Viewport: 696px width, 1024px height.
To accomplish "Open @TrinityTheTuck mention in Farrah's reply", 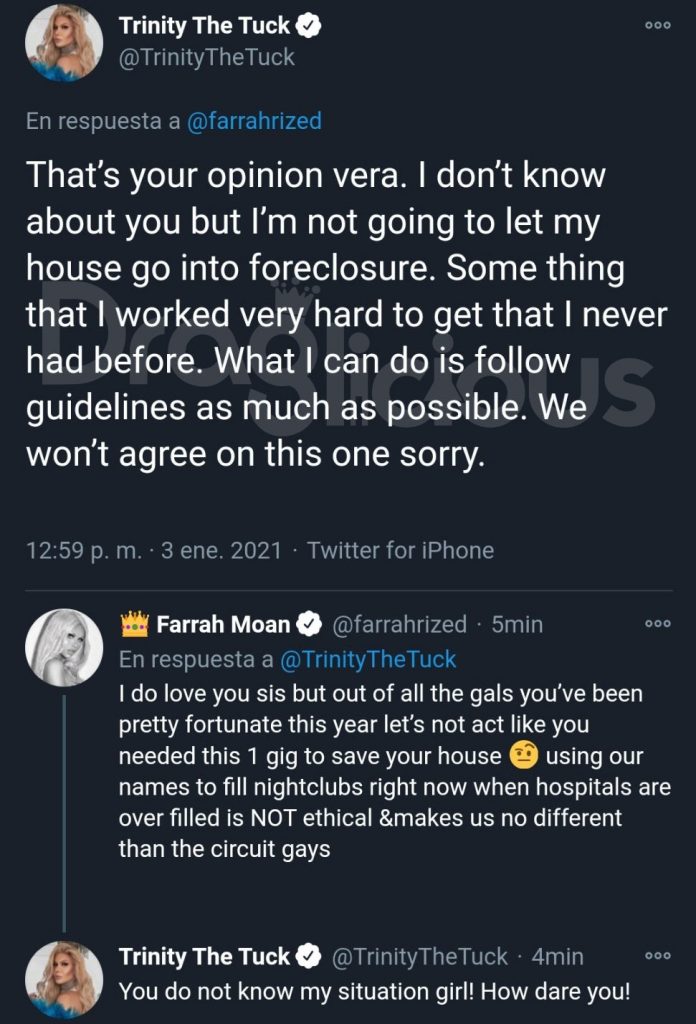I will (x=368, y=659).
